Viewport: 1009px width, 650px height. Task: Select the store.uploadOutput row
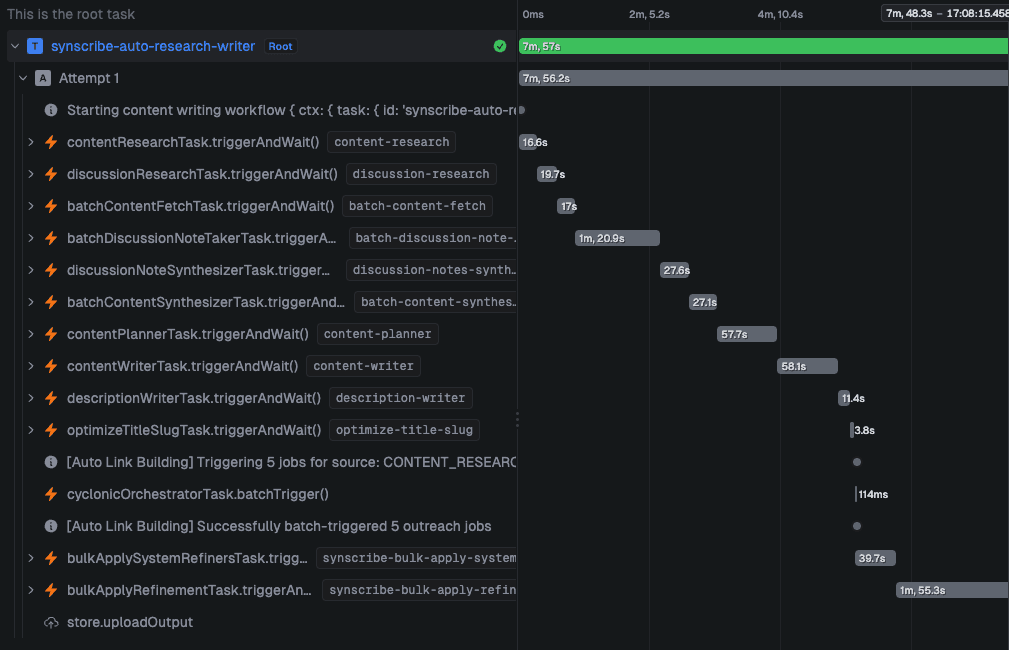[x=261, y=622]
